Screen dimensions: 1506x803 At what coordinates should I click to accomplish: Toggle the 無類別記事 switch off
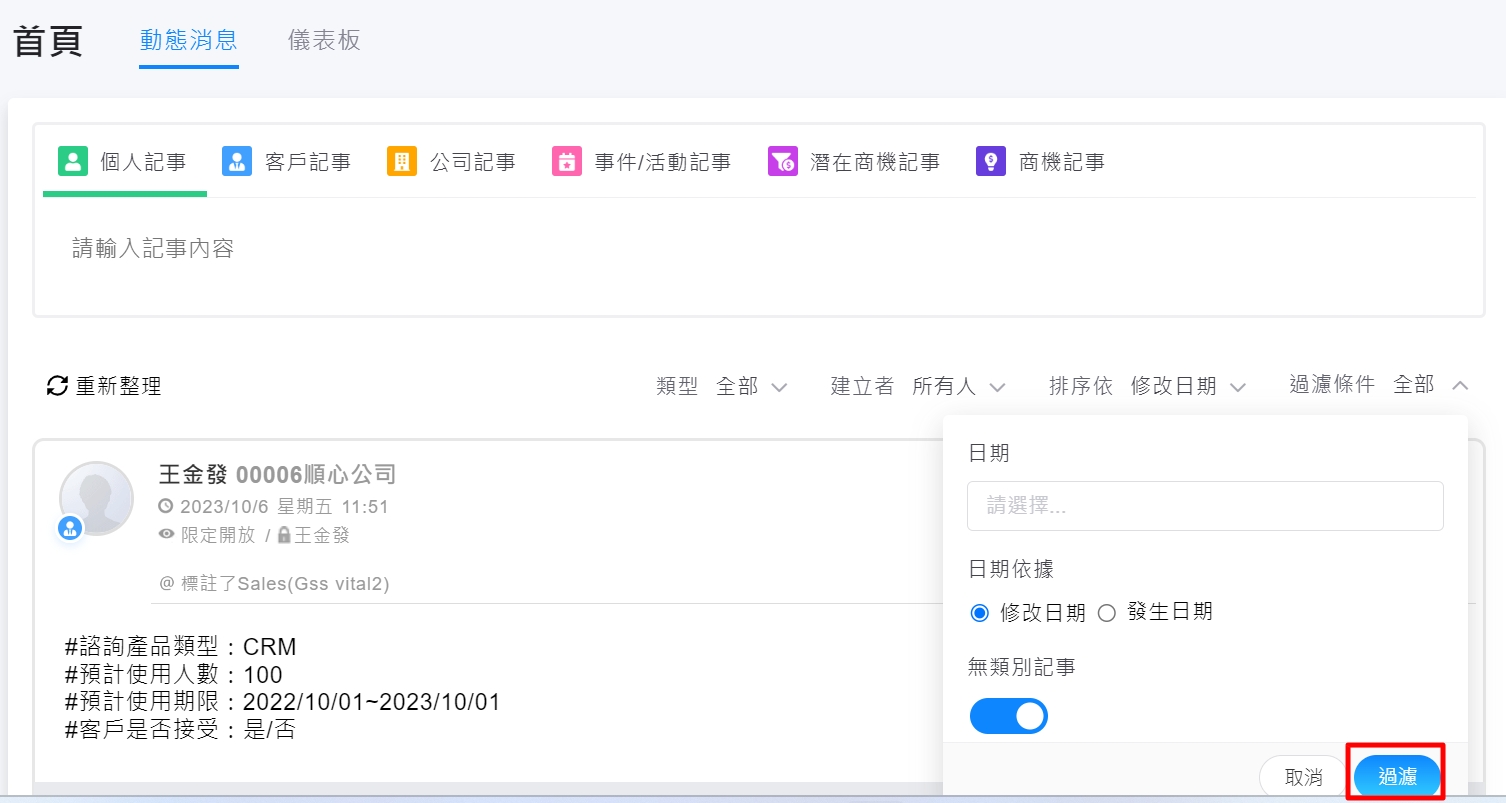tap(1008, 716)
